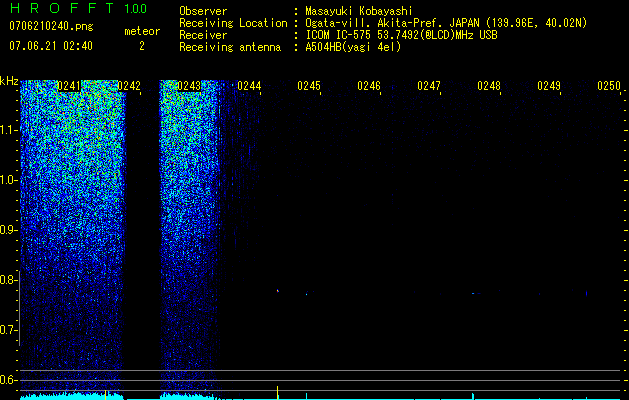The image size is (629, 400).
Task: Click the 0243 time marker
Action: [x=189, y=86]
